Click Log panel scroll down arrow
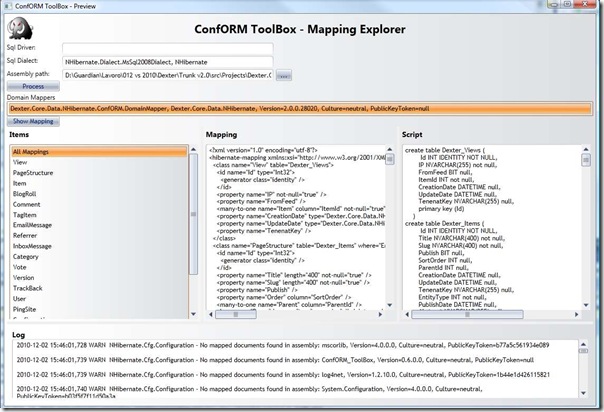The height and width of the screenshot is (412, 604). (x=583, y=393)
